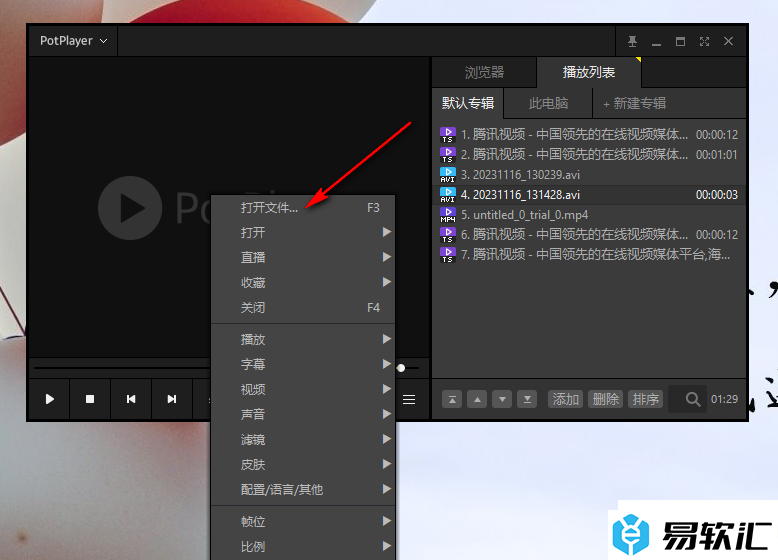Select the 此电脑 album tab

tap(548, 103)
